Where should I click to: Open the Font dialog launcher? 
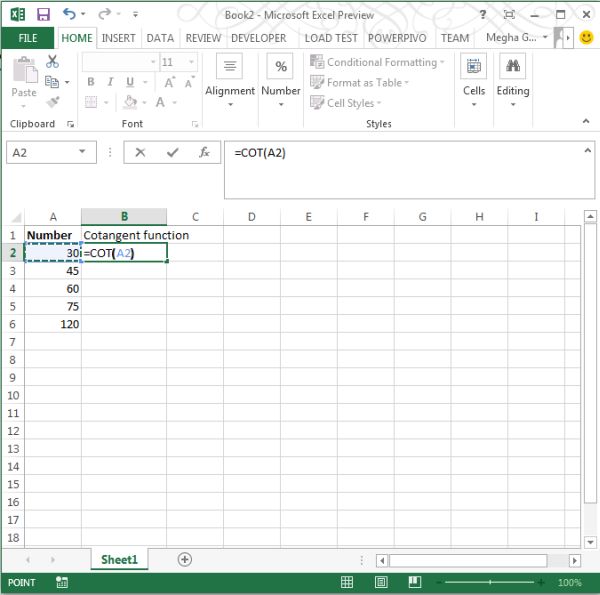[x=195, y=124]
